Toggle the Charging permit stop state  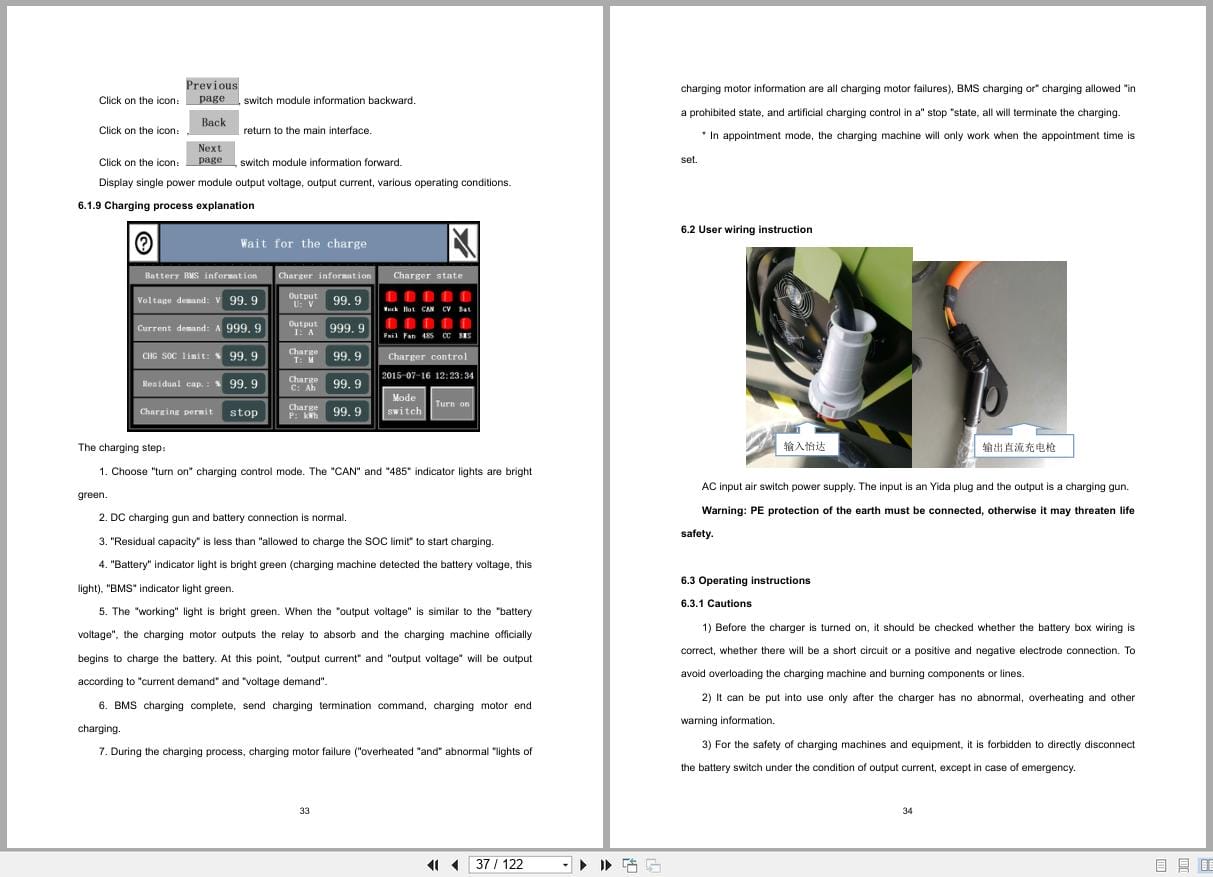coord(244,411)
